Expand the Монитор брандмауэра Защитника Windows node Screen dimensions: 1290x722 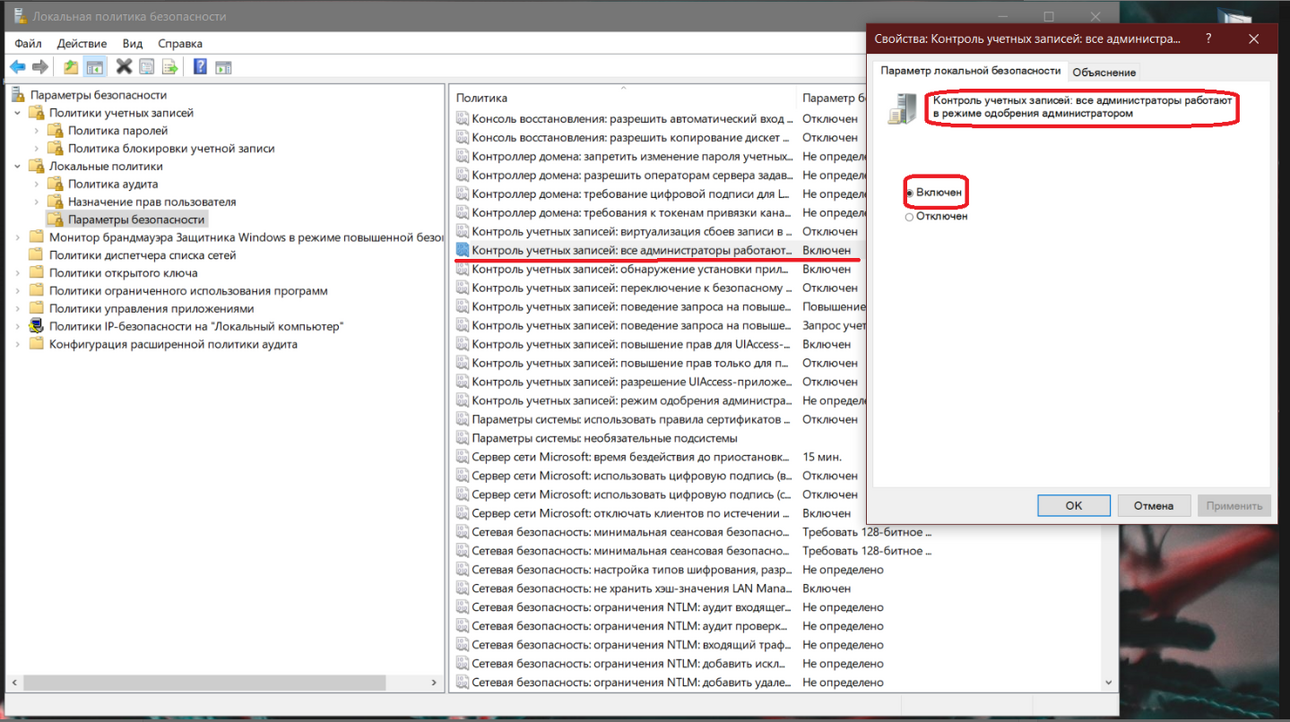click(18, 238)
